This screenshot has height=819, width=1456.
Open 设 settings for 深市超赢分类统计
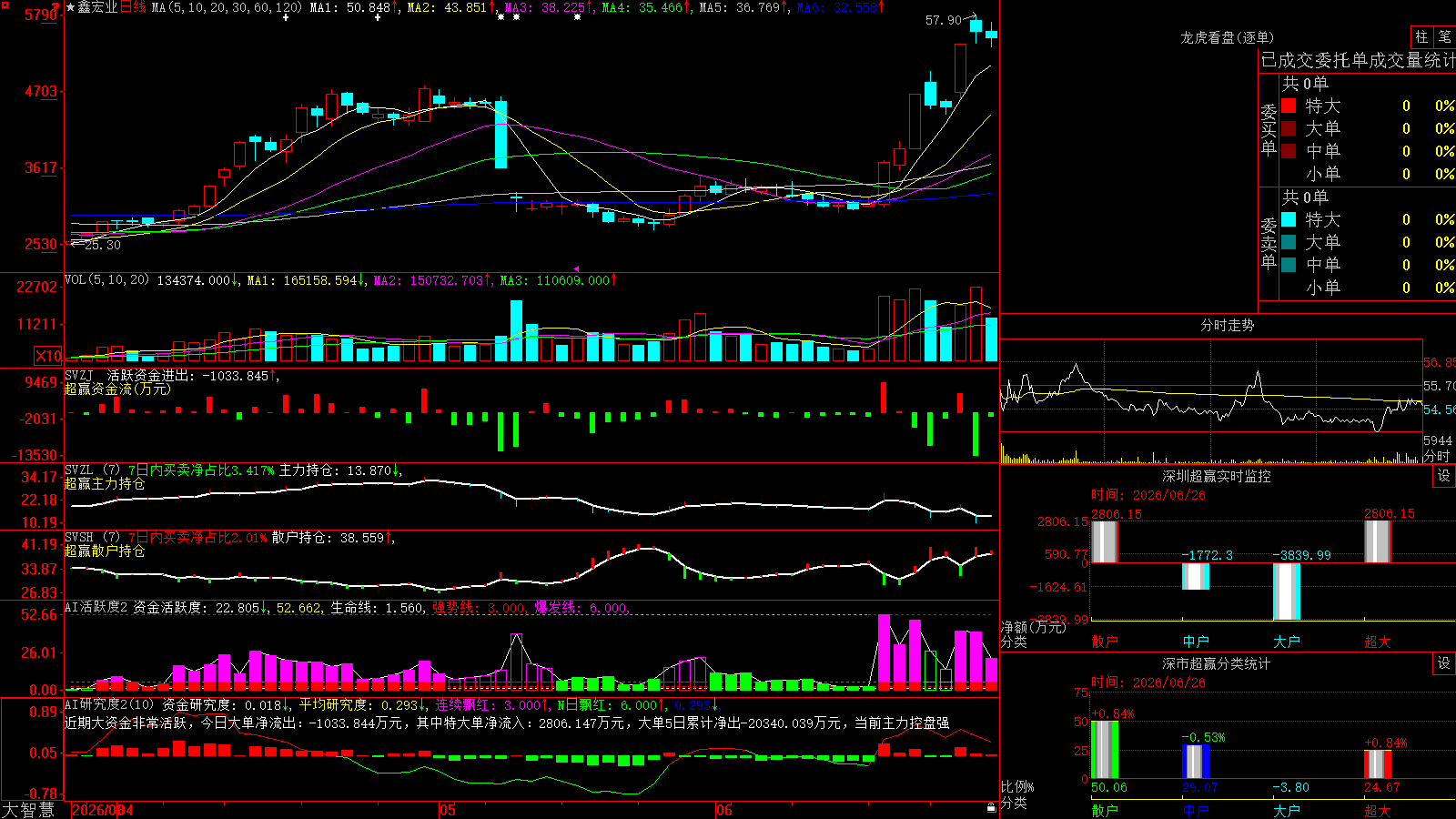pos(1444,663)
